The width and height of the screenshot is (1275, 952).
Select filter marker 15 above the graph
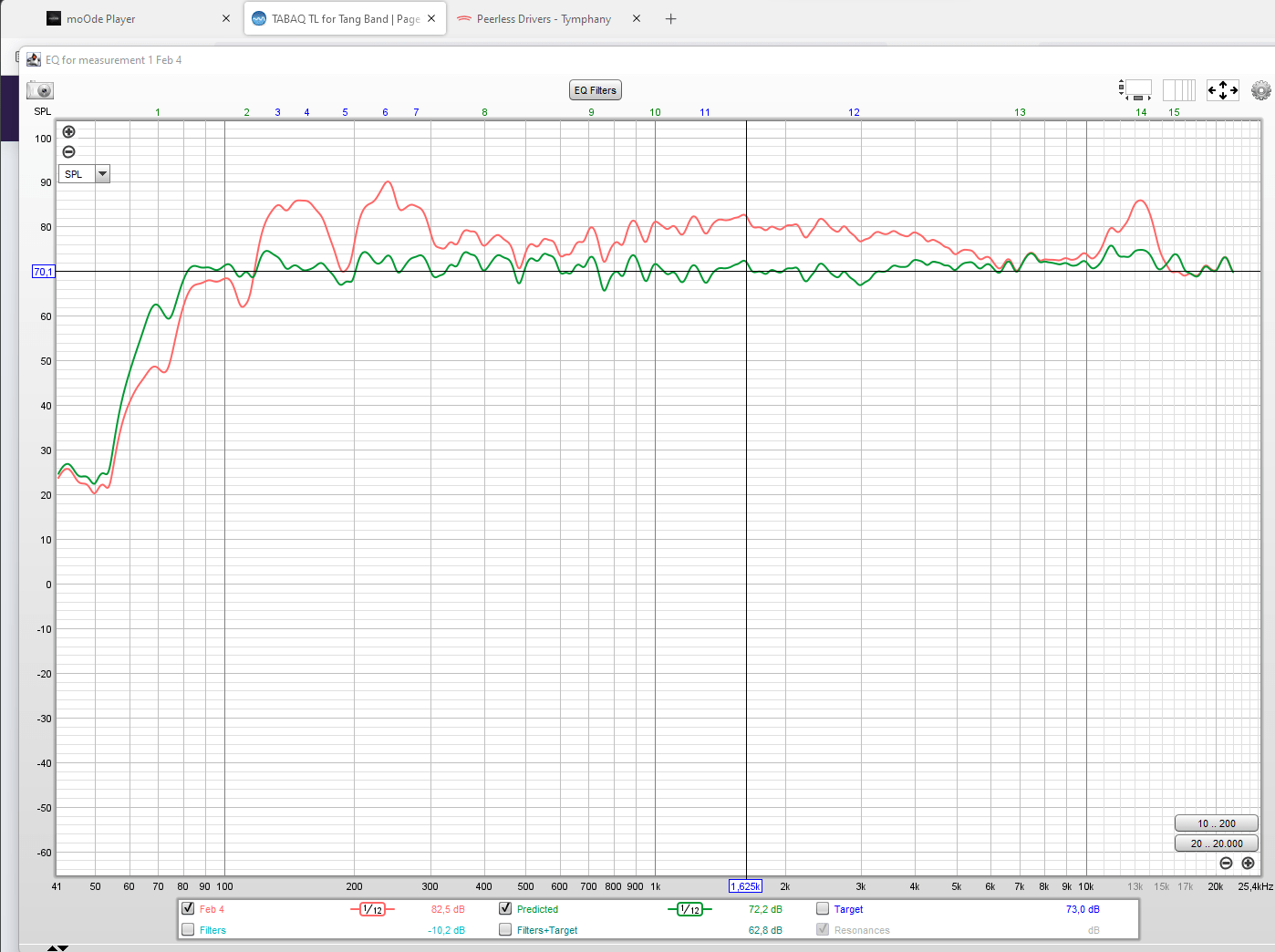(x=1174, y=112)
